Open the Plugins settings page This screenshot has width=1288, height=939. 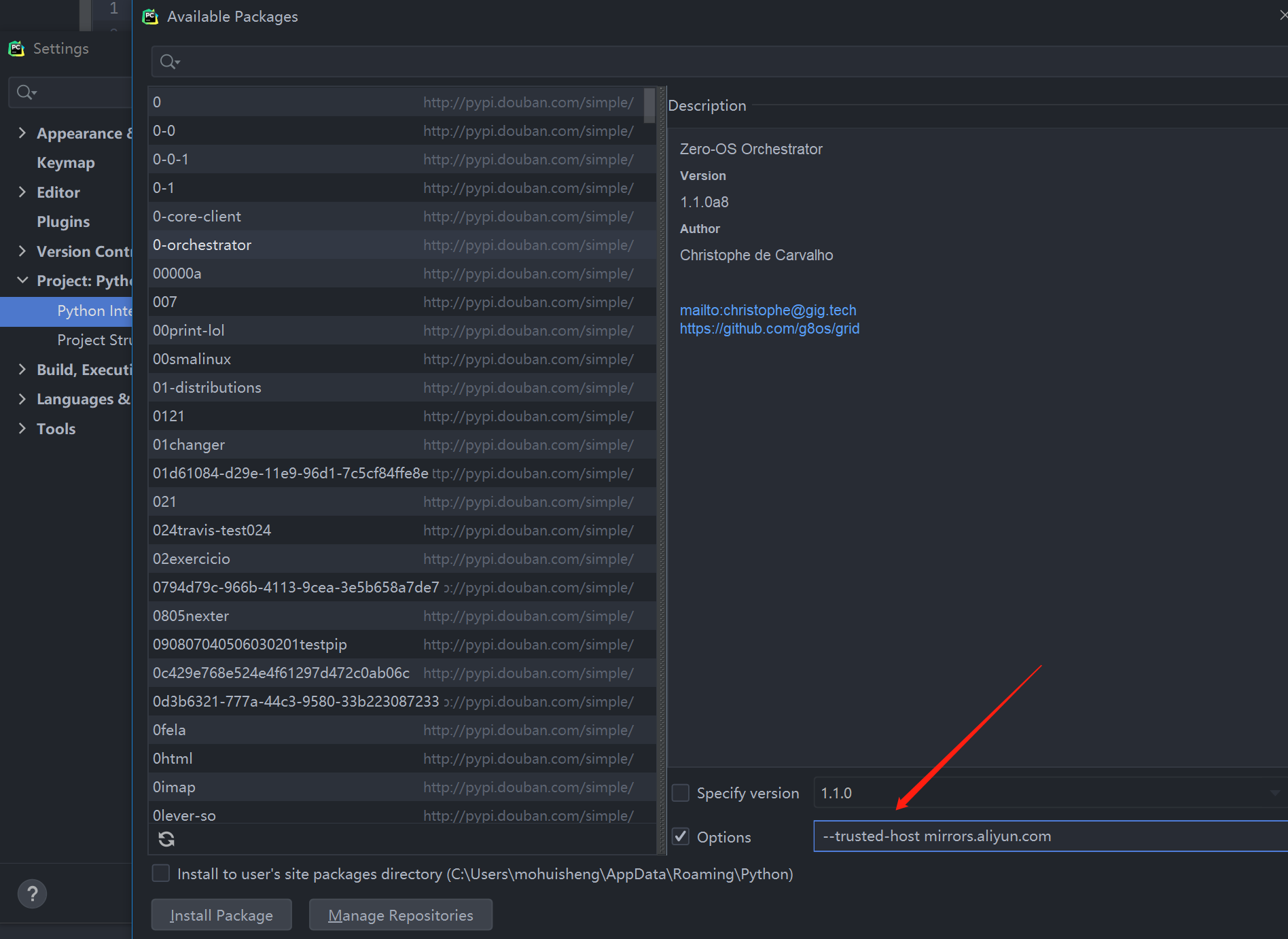point(63,222)
